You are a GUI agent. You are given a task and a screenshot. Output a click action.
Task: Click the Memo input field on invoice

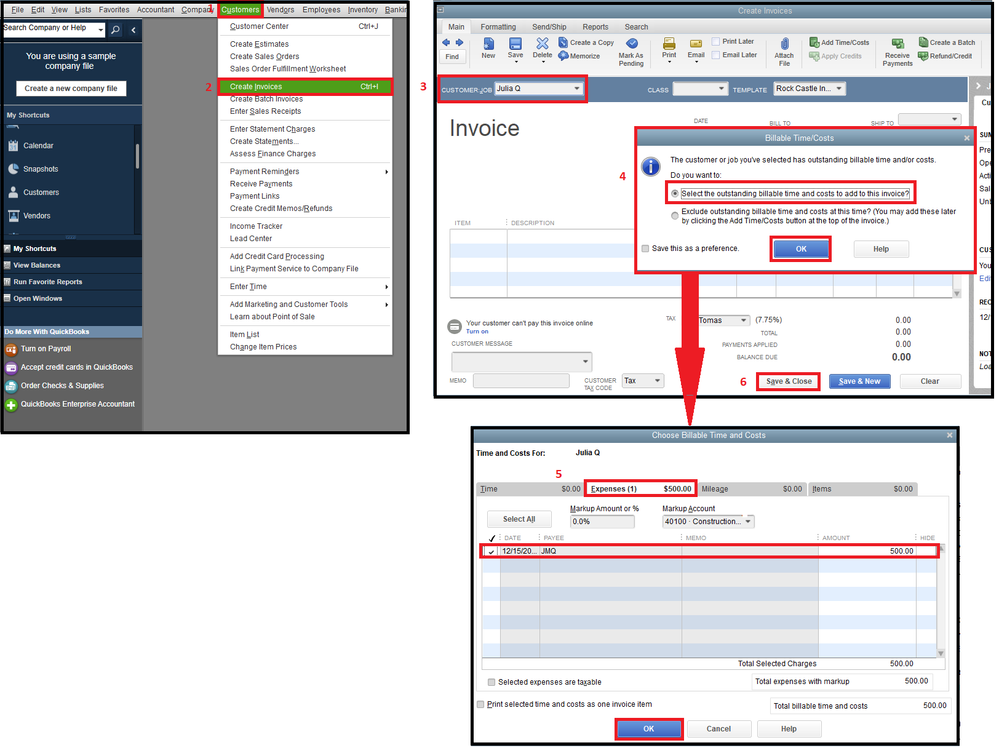[x=521, y=381]
